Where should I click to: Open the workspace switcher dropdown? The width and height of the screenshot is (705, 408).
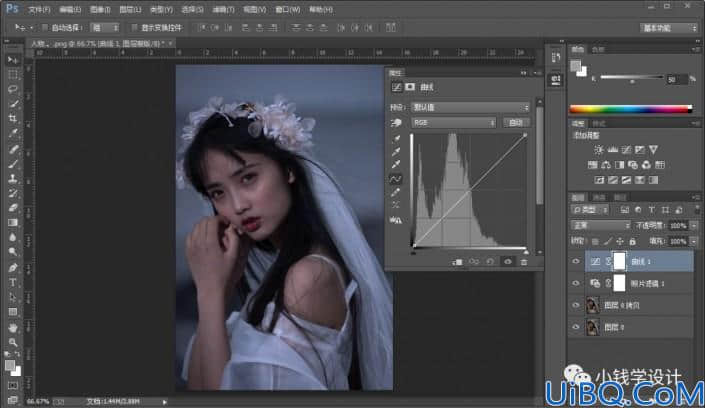tap(669, 28)
